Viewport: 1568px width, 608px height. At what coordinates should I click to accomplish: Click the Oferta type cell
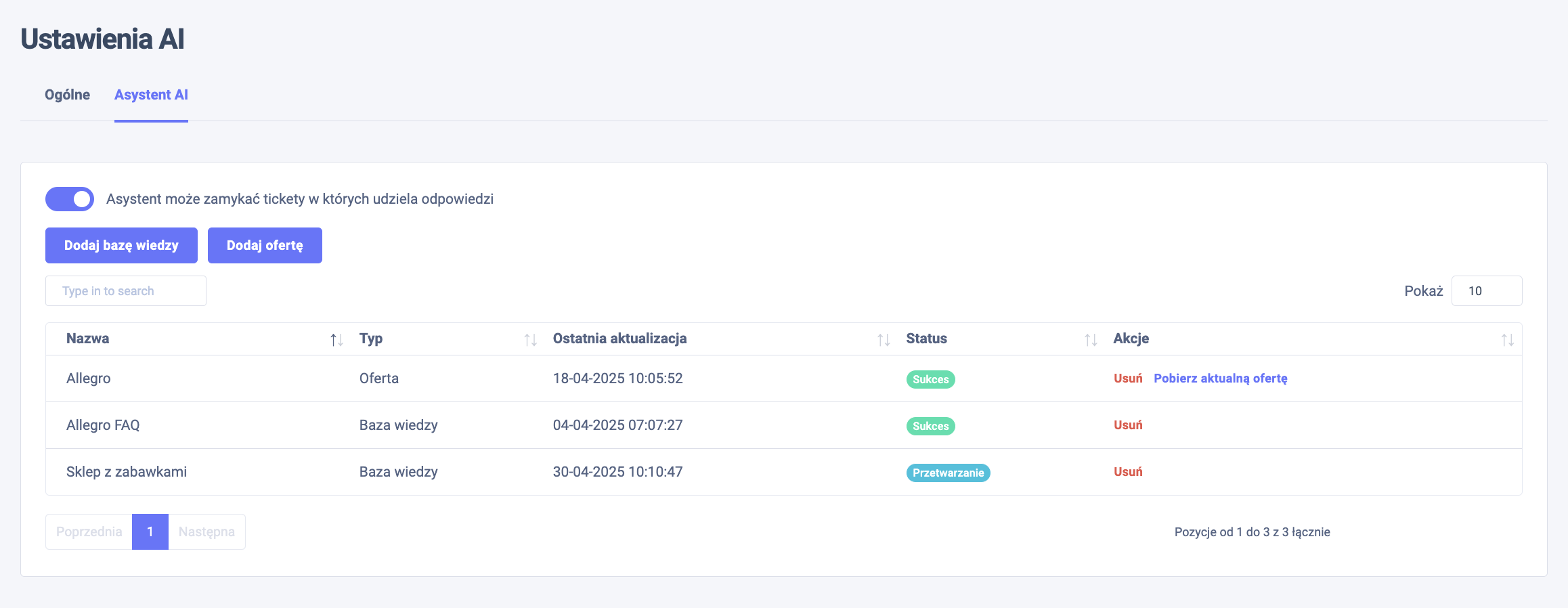pos(379,378)
